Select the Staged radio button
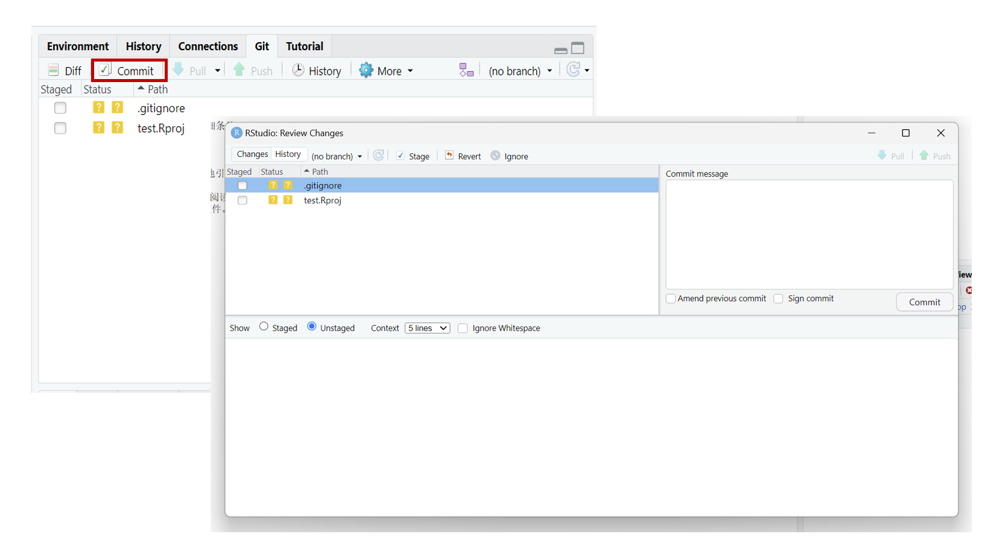 pyautogui.click(x=264, y=327)
